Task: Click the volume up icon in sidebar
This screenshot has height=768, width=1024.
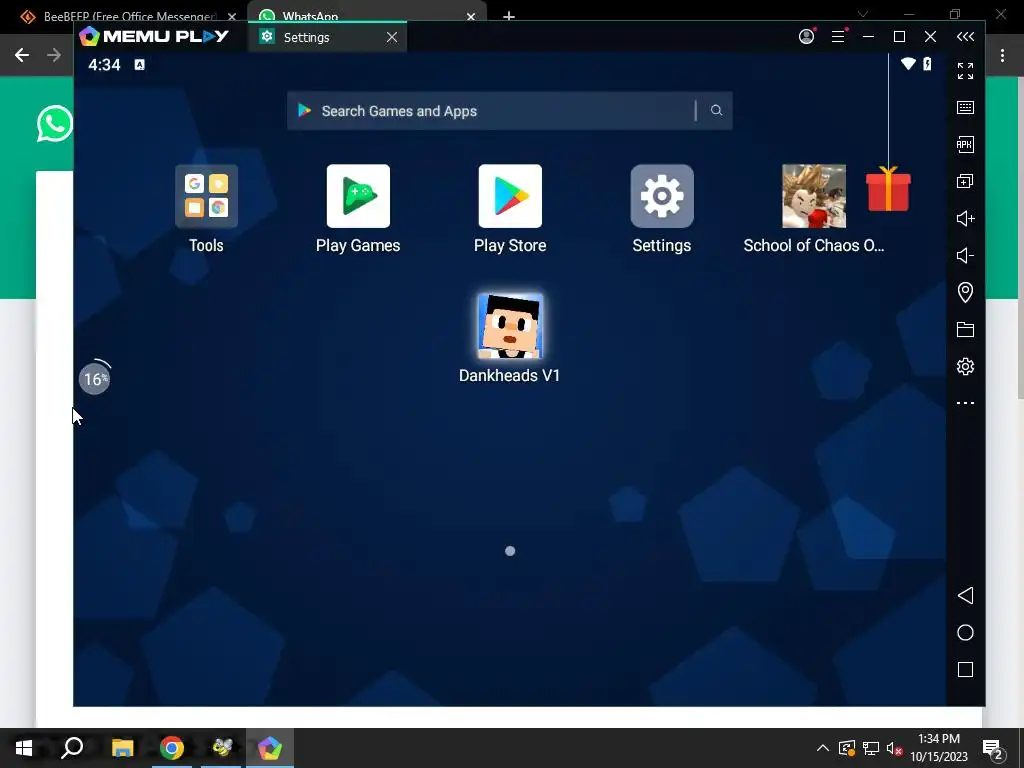Action: tap(965, 218)
